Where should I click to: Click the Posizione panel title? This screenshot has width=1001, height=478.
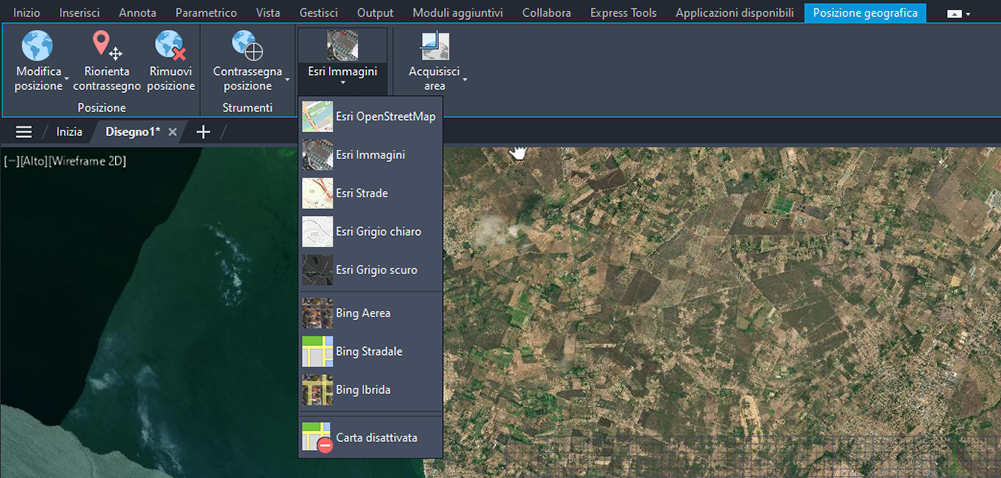102,108
